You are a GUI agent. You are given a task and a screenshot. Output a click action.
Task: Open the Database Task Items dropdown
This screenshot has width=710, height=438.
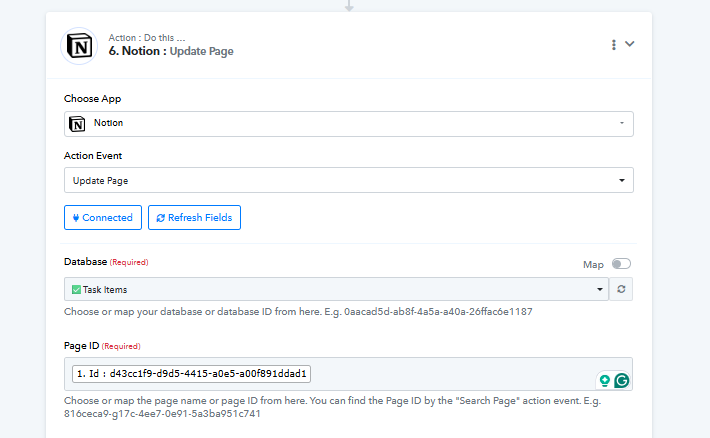coord(336,289)
